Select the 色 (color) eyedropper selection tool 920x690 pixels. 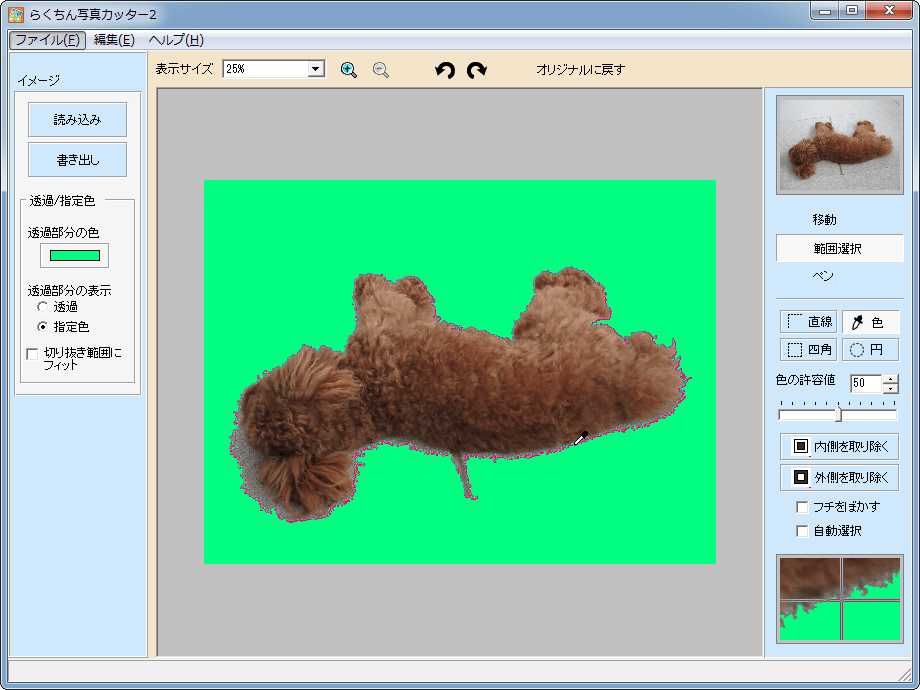point(870,322)
